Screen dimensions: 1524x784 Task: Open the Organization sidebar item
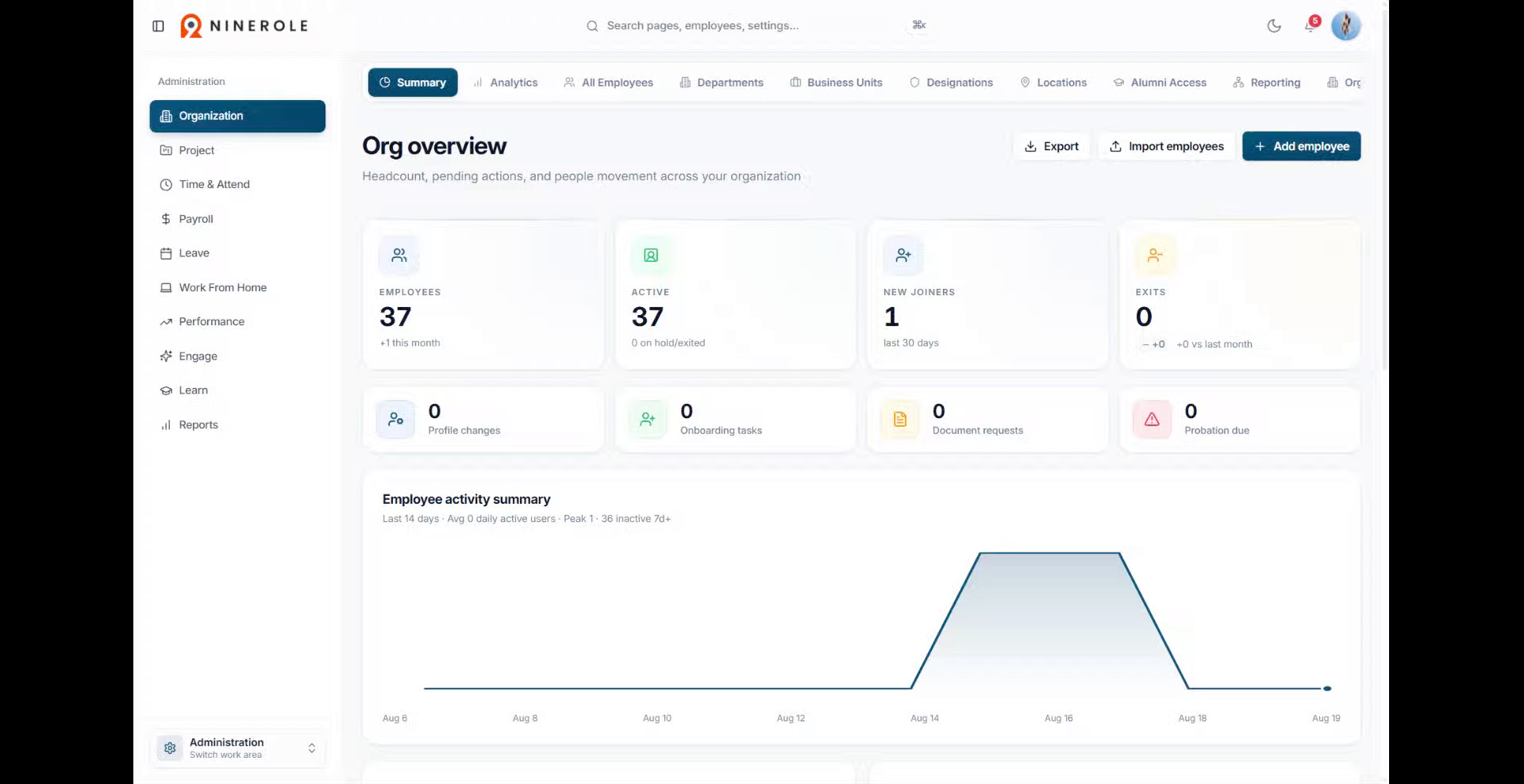[x=237, y=116]
